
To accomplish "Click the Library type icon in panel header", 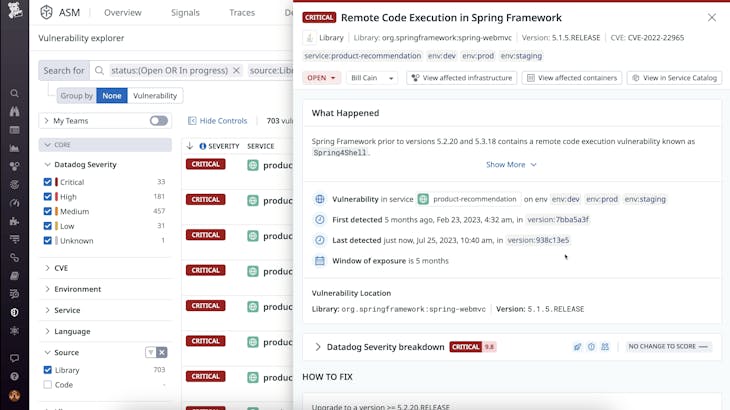I will [x=310, y=38].
